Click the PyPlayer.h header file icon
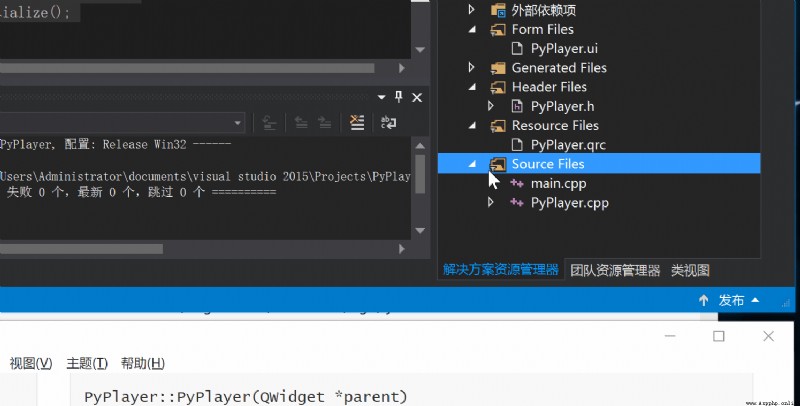This screenshot has width=800, height=406. (x=517, y=106)
